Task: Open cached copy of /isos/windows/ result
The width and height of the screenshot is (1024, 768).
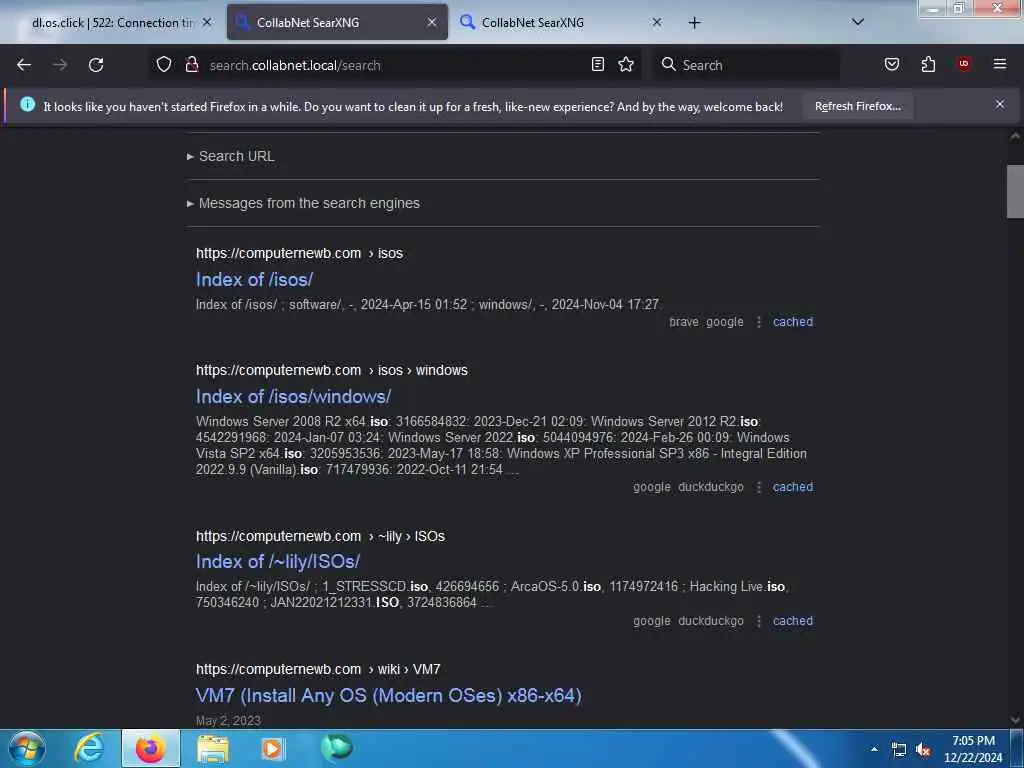Action: pos(793,487)
